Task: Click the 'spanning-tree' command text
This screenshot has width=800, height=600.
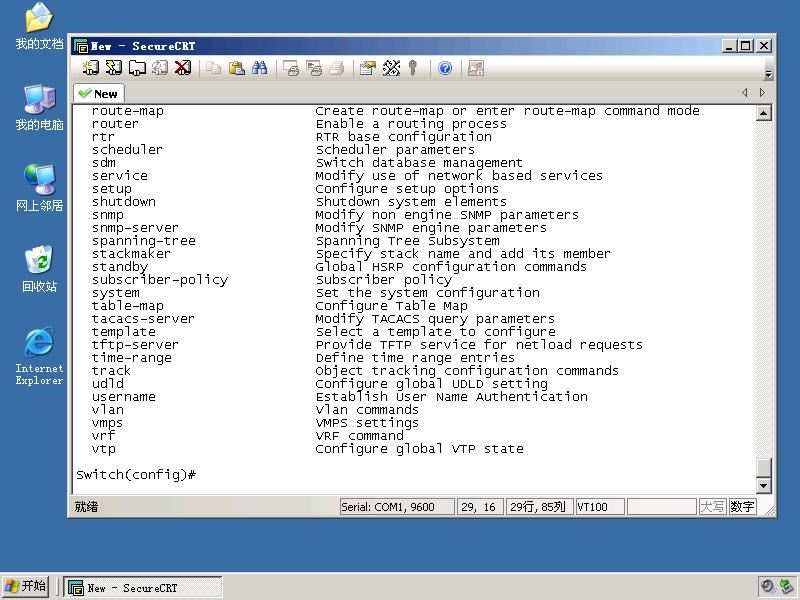Action: pyautogui.click(x=144, y=241)
